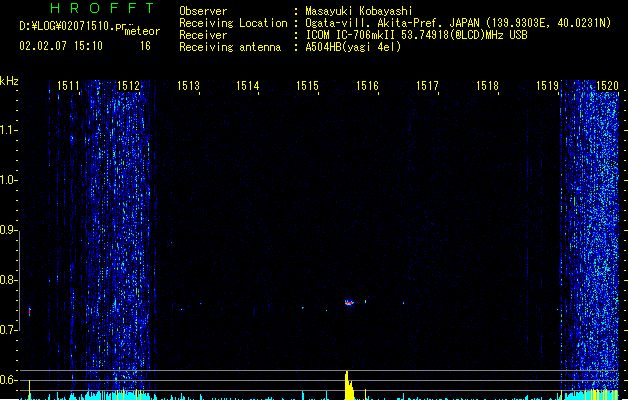Click the Receiving antenna field label
629x400 pixels.
pyautogui.click(x=230, y=47)
